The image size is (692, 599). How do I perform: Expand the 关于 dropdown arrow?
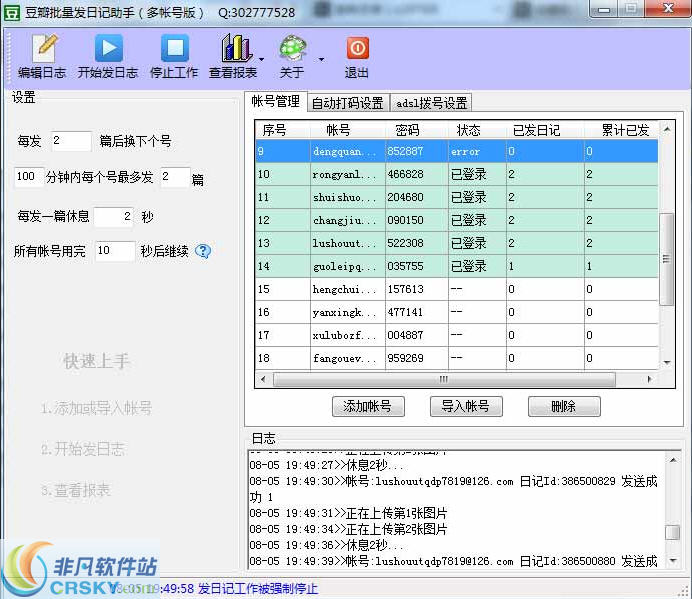pos(321,59)
